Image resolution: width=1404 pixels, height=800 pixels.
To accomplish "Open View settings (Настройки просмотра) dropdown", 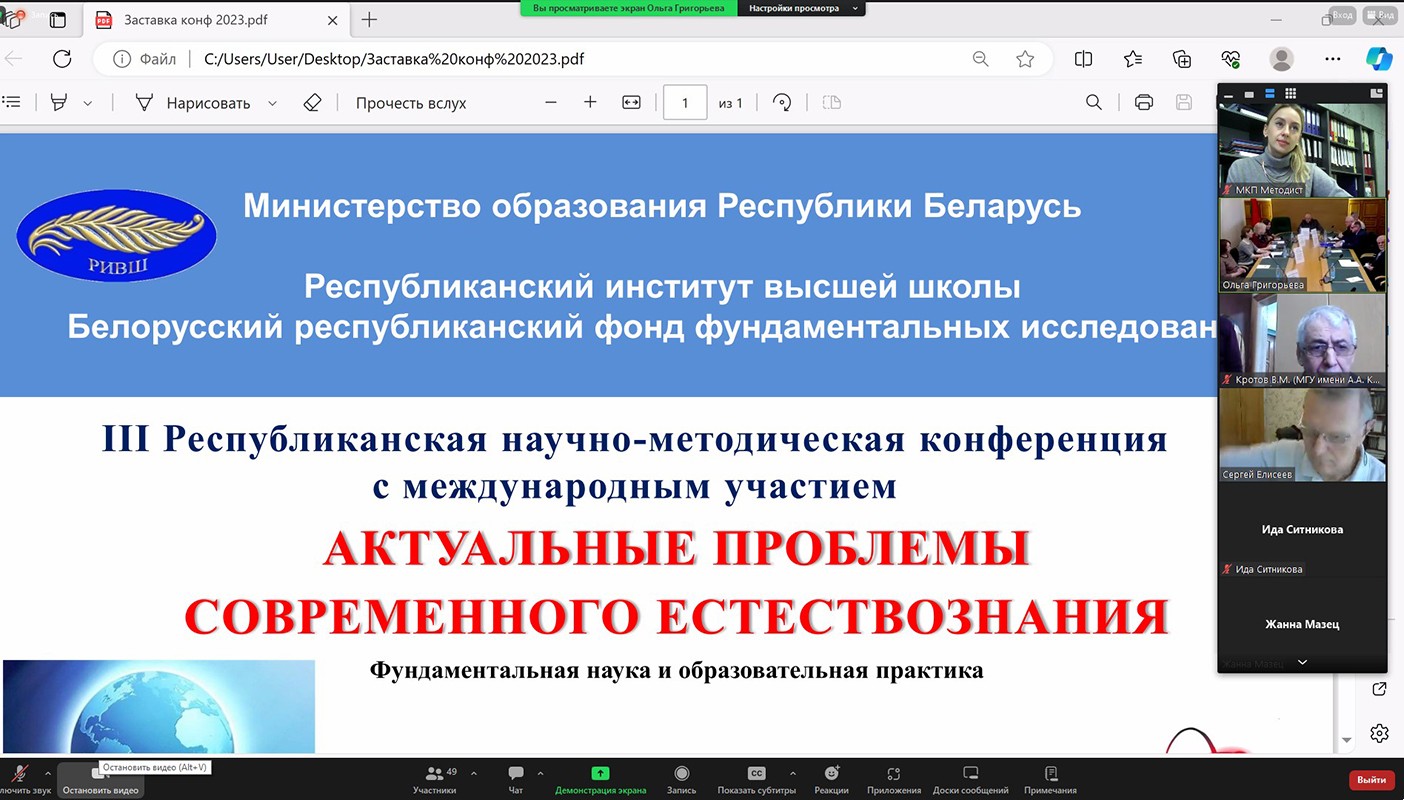I will (802, 8).
